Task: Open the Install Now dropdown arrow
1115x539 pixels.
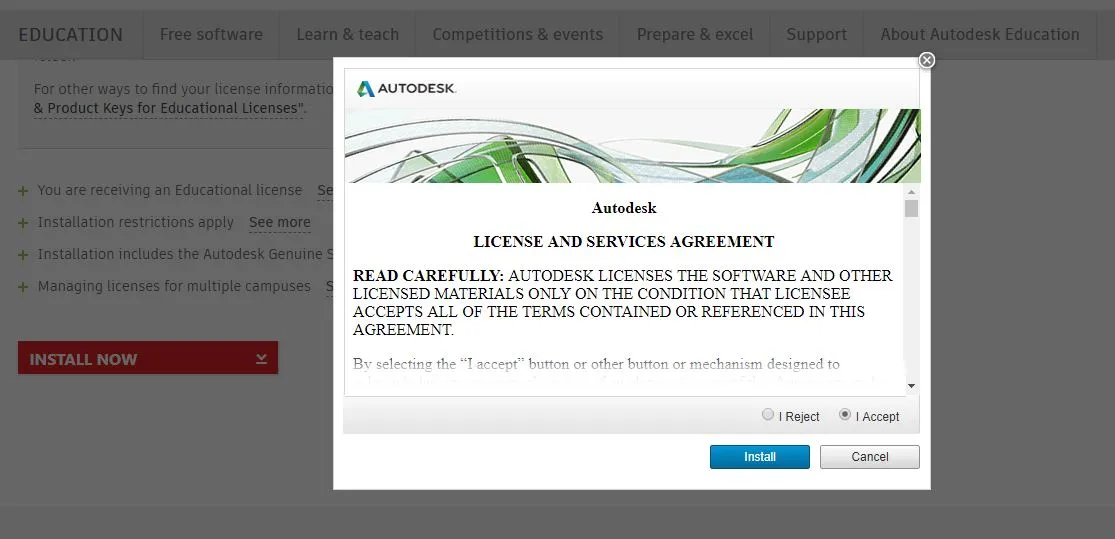Action: click(x=261, y=358)
